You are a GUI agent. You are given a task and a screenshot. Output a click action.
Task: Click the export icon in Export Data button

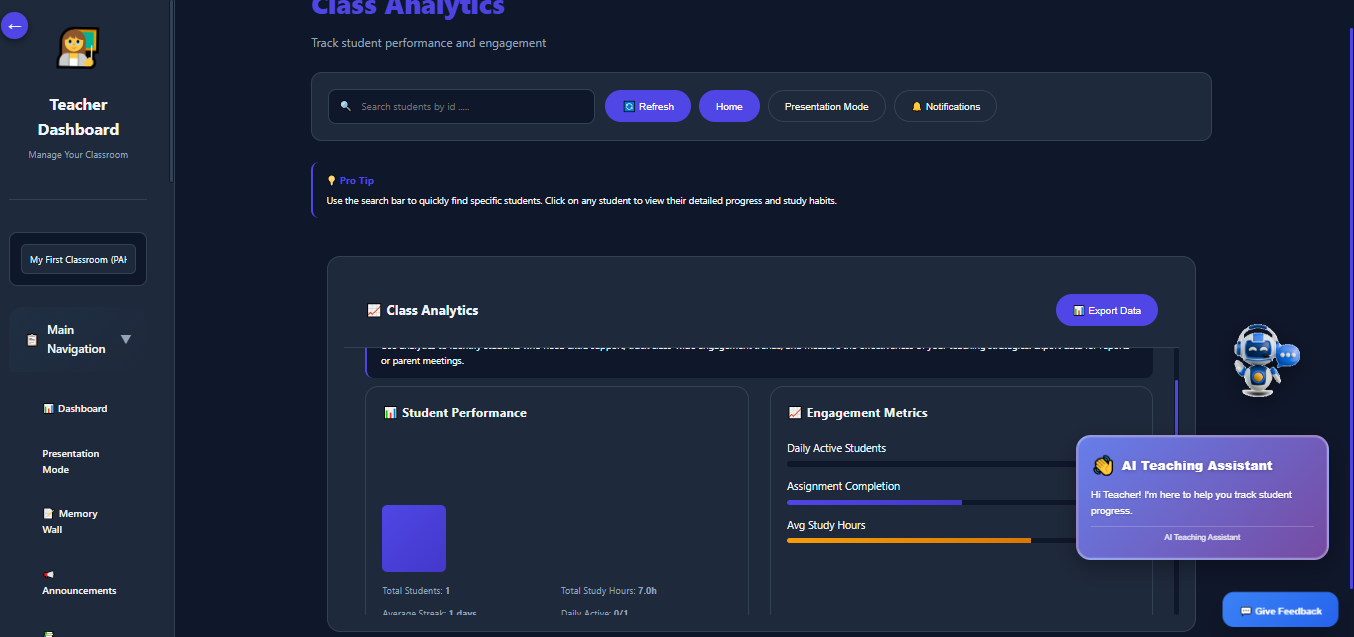[1080, 310]
